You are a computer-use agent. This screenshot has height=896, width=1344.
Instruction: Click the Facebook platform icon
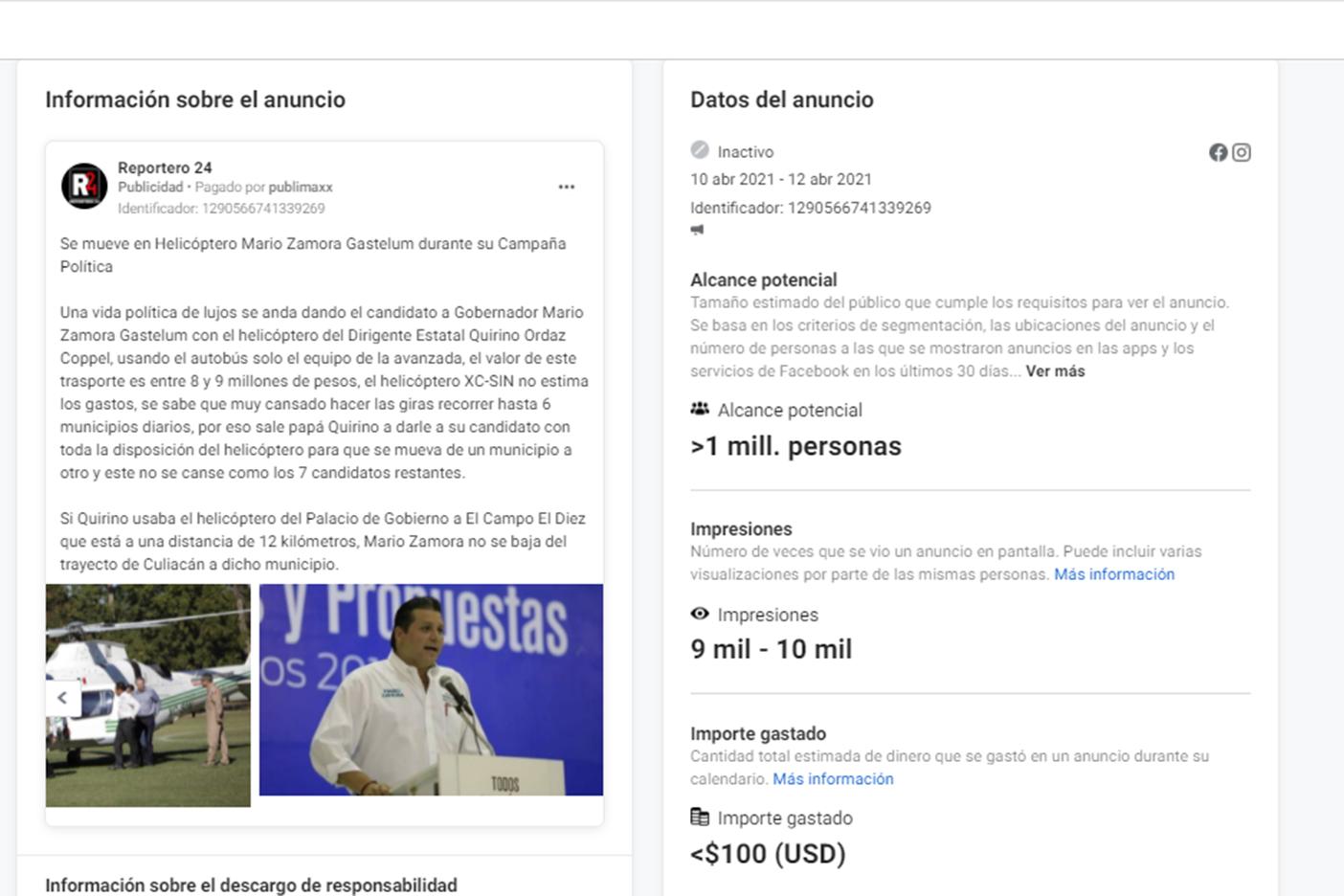pyautogui.click(x=1218, y=151)
